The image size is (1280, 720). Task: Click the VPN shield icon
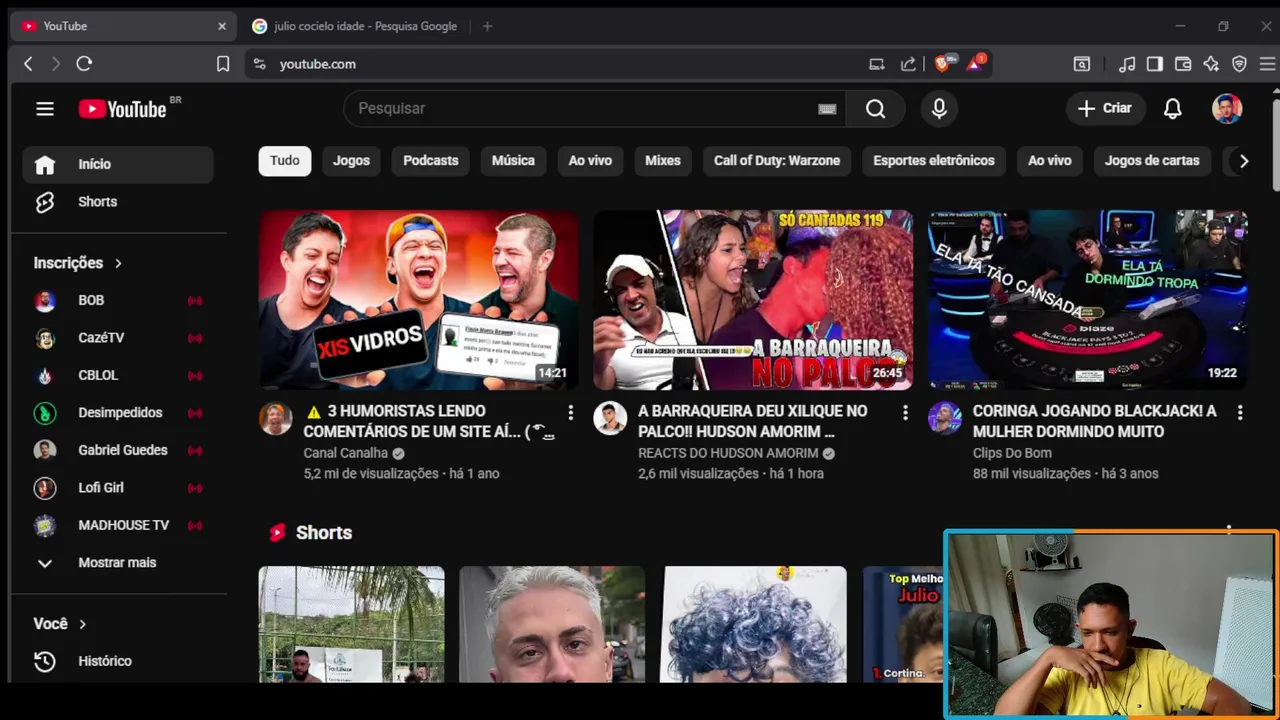point(1239,64)
